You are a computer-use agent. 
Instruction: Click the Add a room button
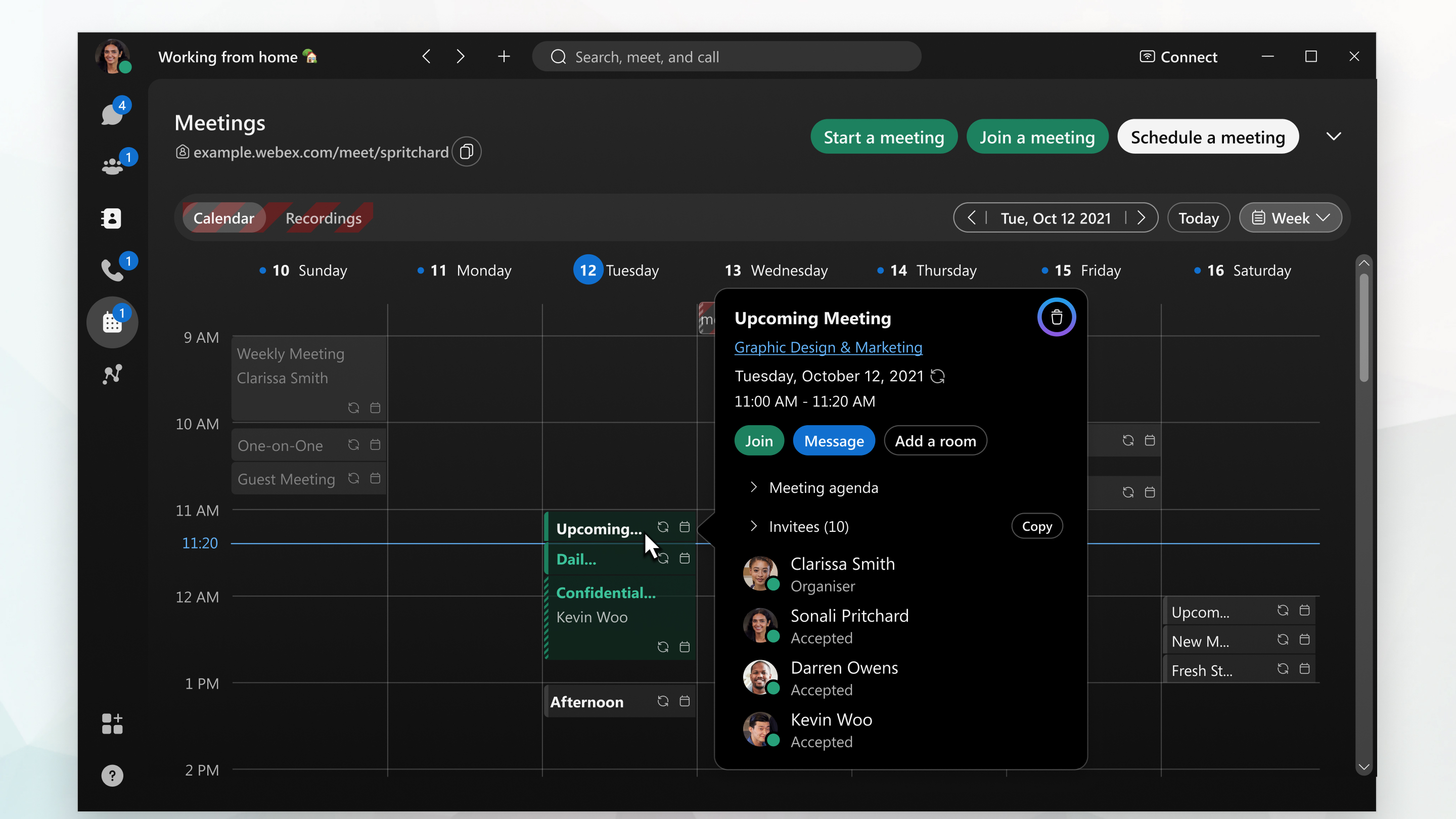coord(935,441)
